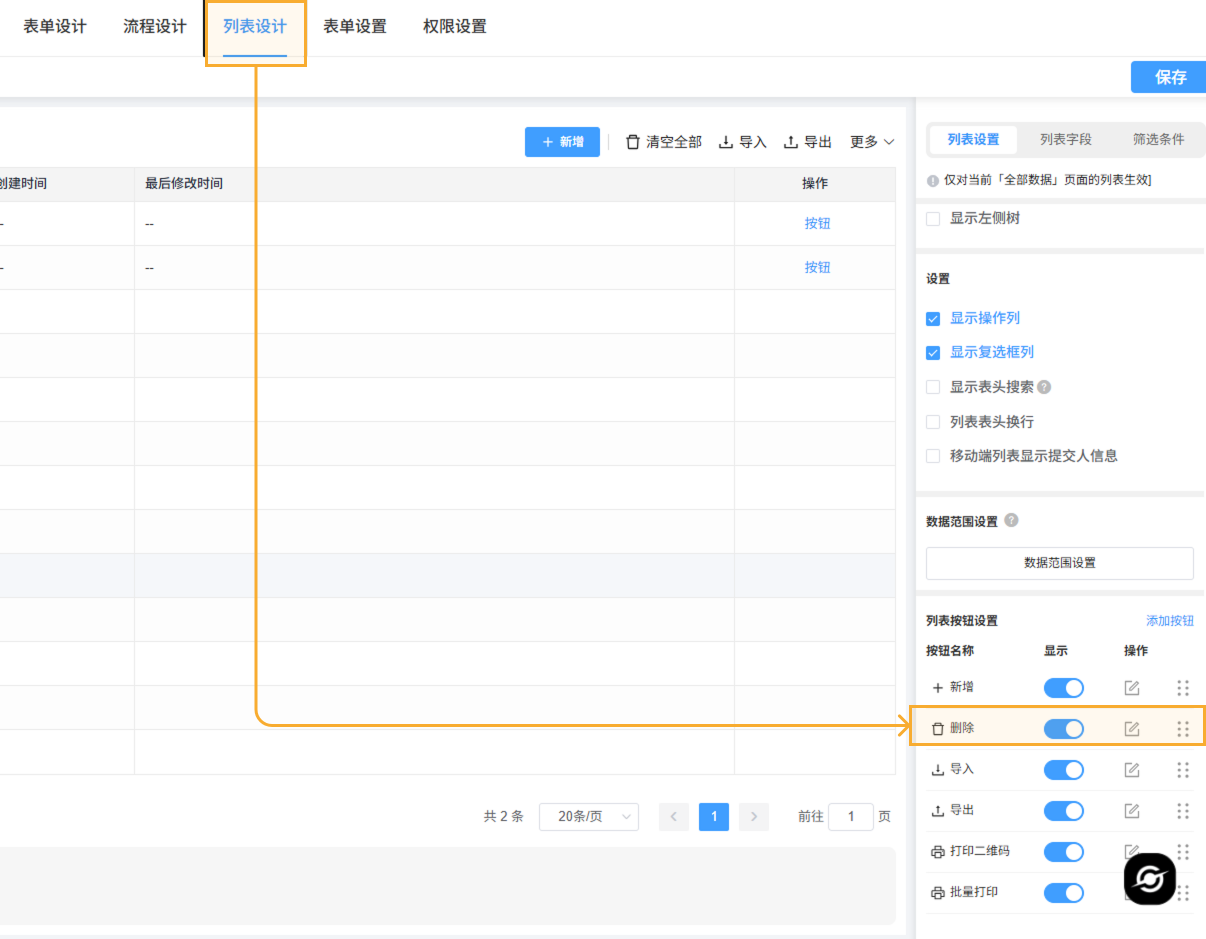Viewport: 1206px width, 939px height.
Task: Click the blue 新增 button
Action: (562, 142)
